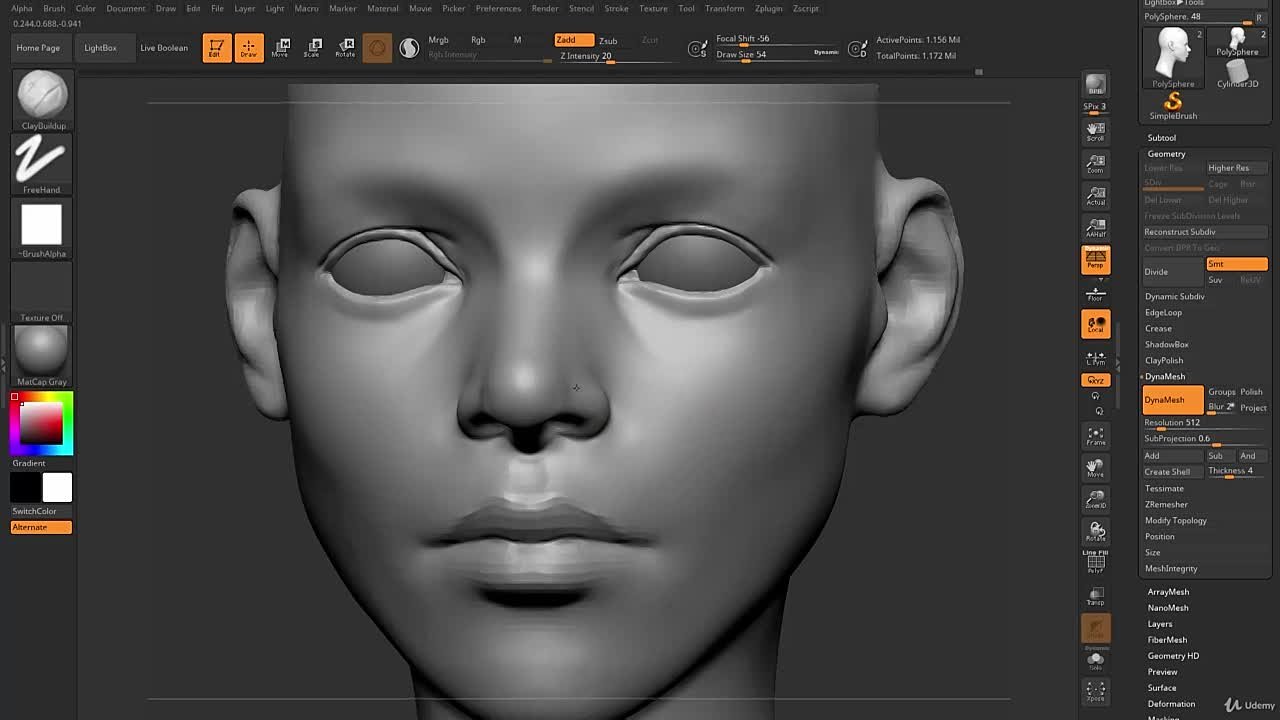This screenshot has height=720, width=1280.
Task: Click the Z Intensity slider
Action: (600, 57)
